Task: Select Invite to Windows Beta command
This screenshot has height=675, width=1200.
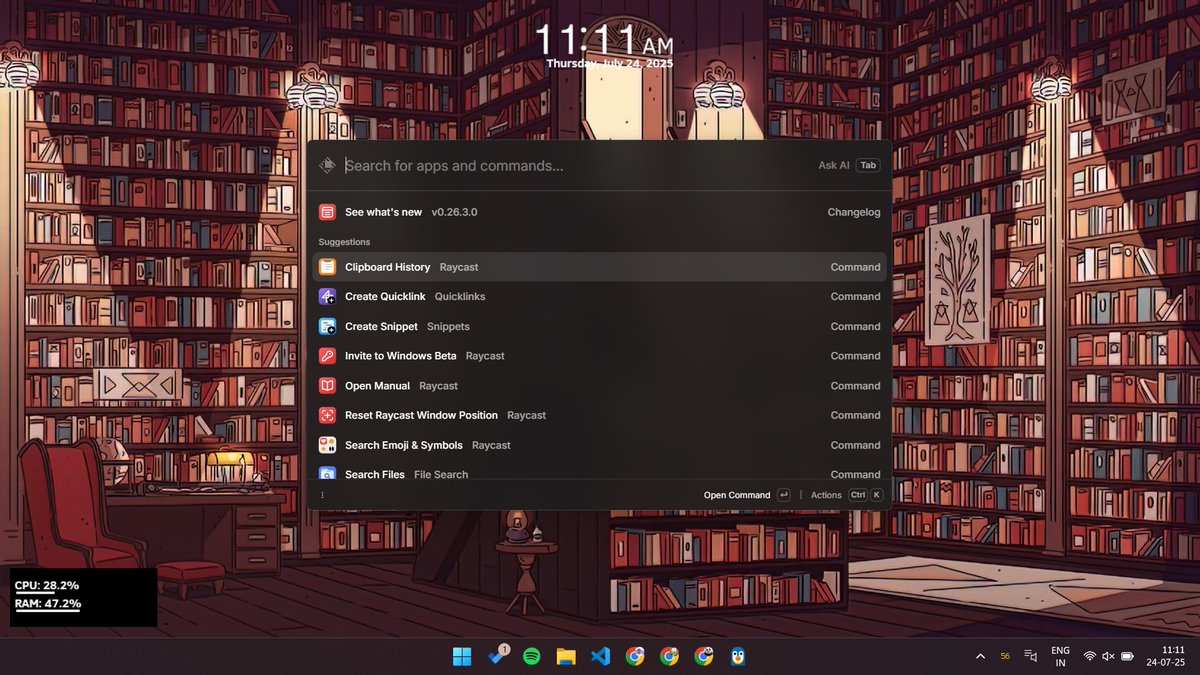Action: coord(599,356)
